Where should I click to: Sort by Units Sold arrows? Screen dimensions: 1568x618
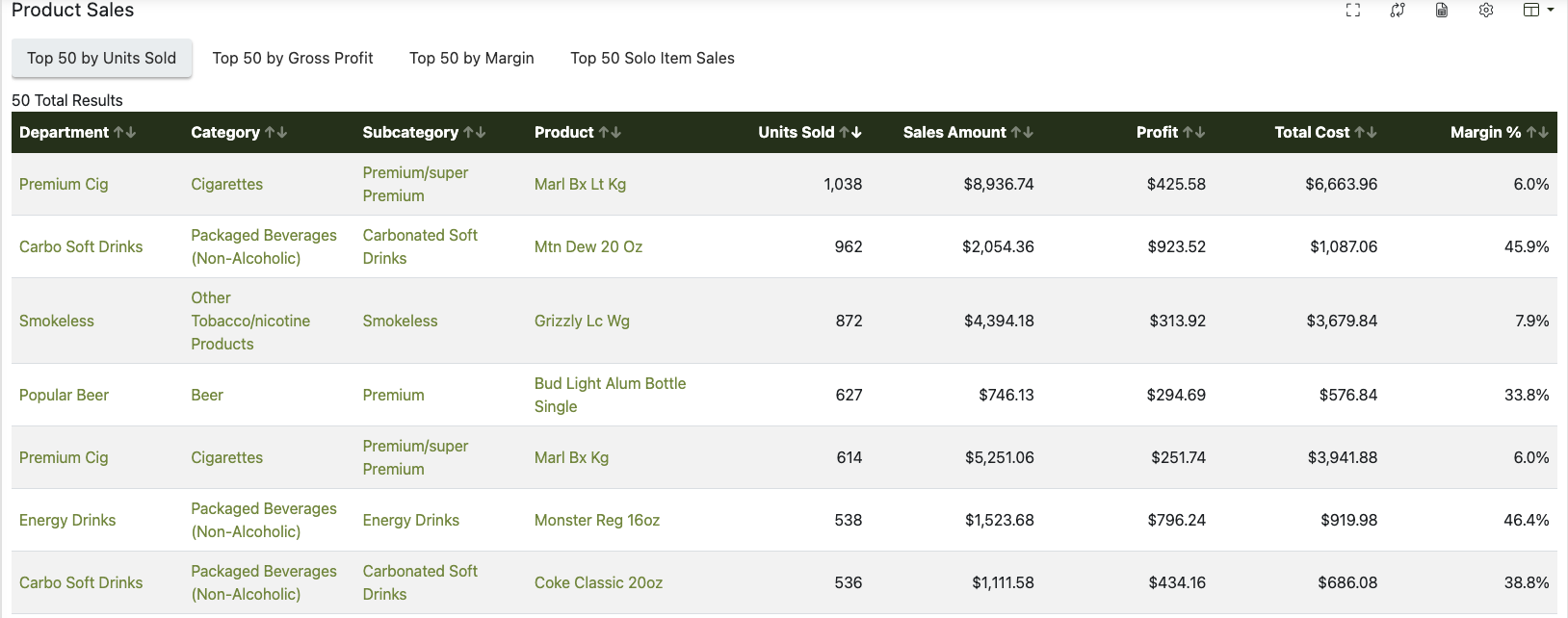coord(850,133)
